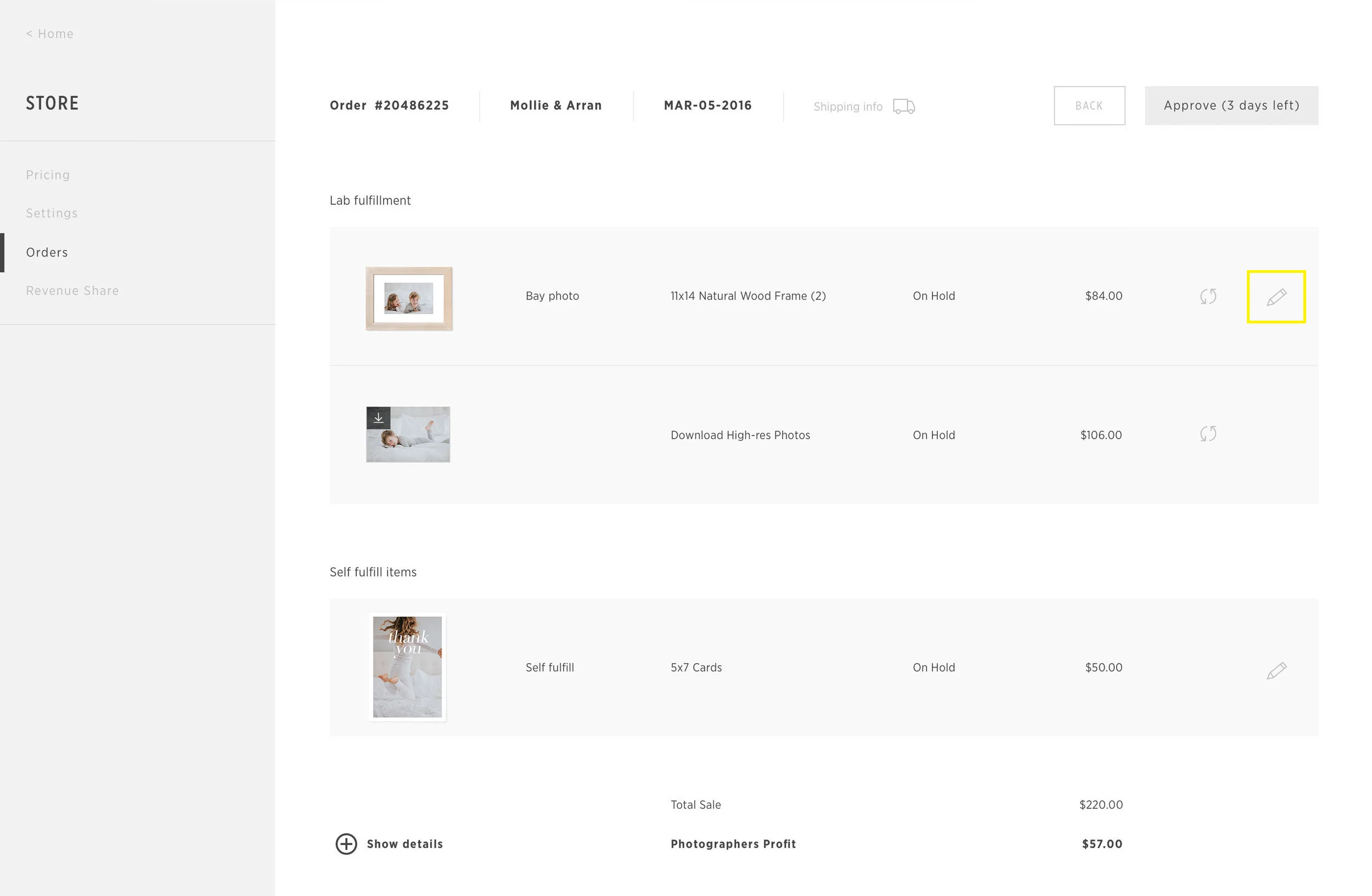Click the BACK button

pyautogui.click(x=1089, y=105)
